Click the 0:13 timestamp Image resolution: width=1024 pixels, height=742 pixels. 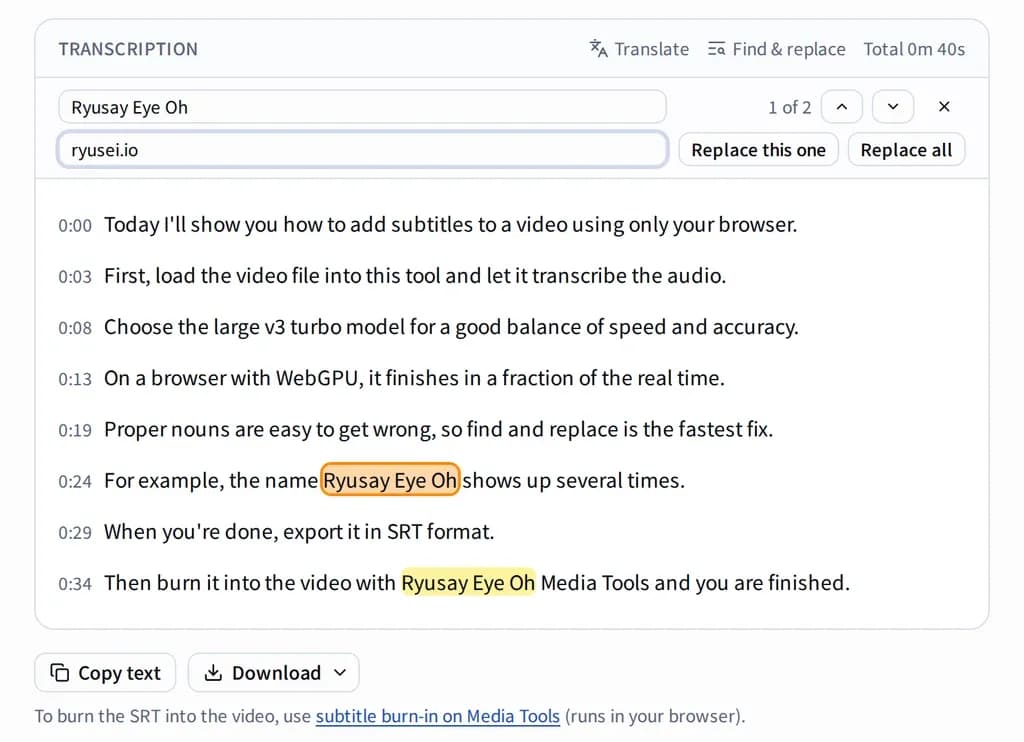tap(75, 378)
